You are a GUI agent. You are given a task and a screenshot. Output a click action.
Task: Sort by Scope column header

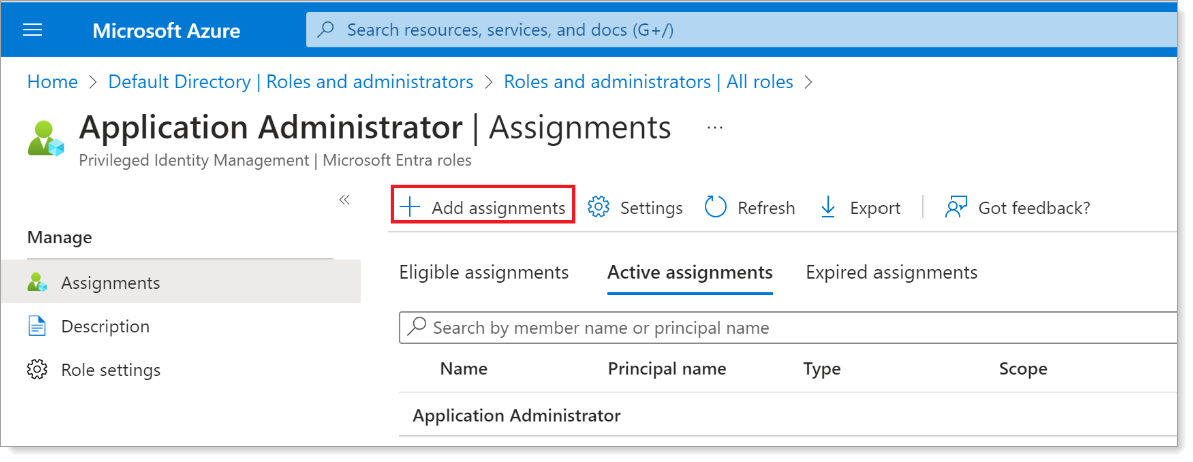[1023, 369]
